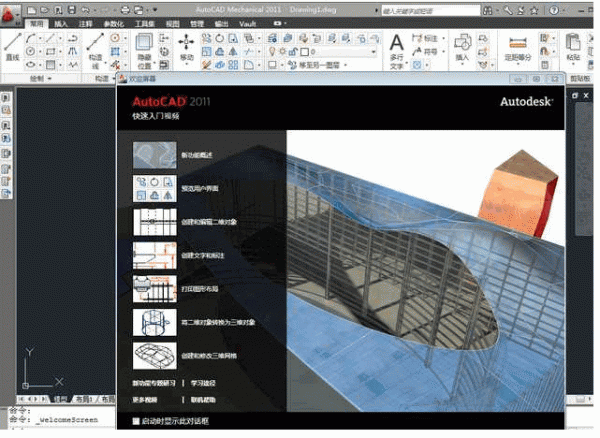
Task: Select the Arc tool in draw panel
Action: (x=31, y=38)
